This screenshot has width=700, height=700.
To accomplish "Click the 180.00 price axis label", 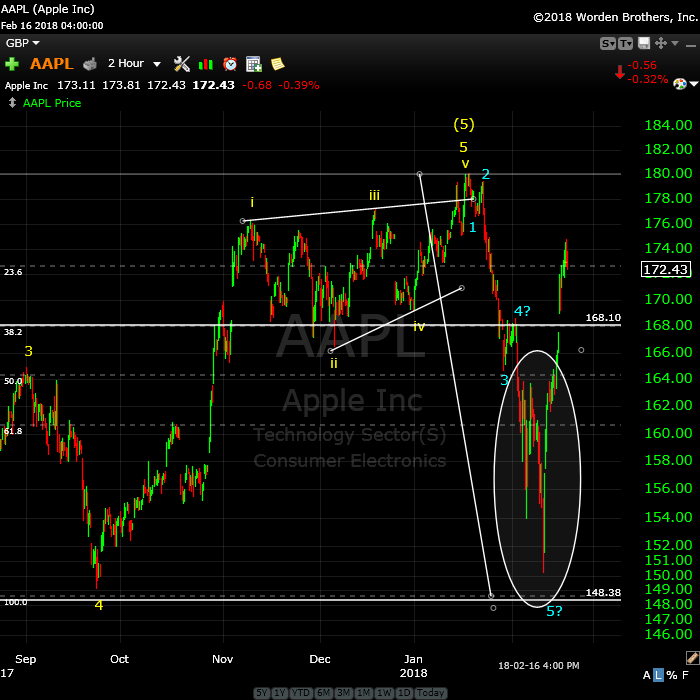I will click(x=668, y=173).
